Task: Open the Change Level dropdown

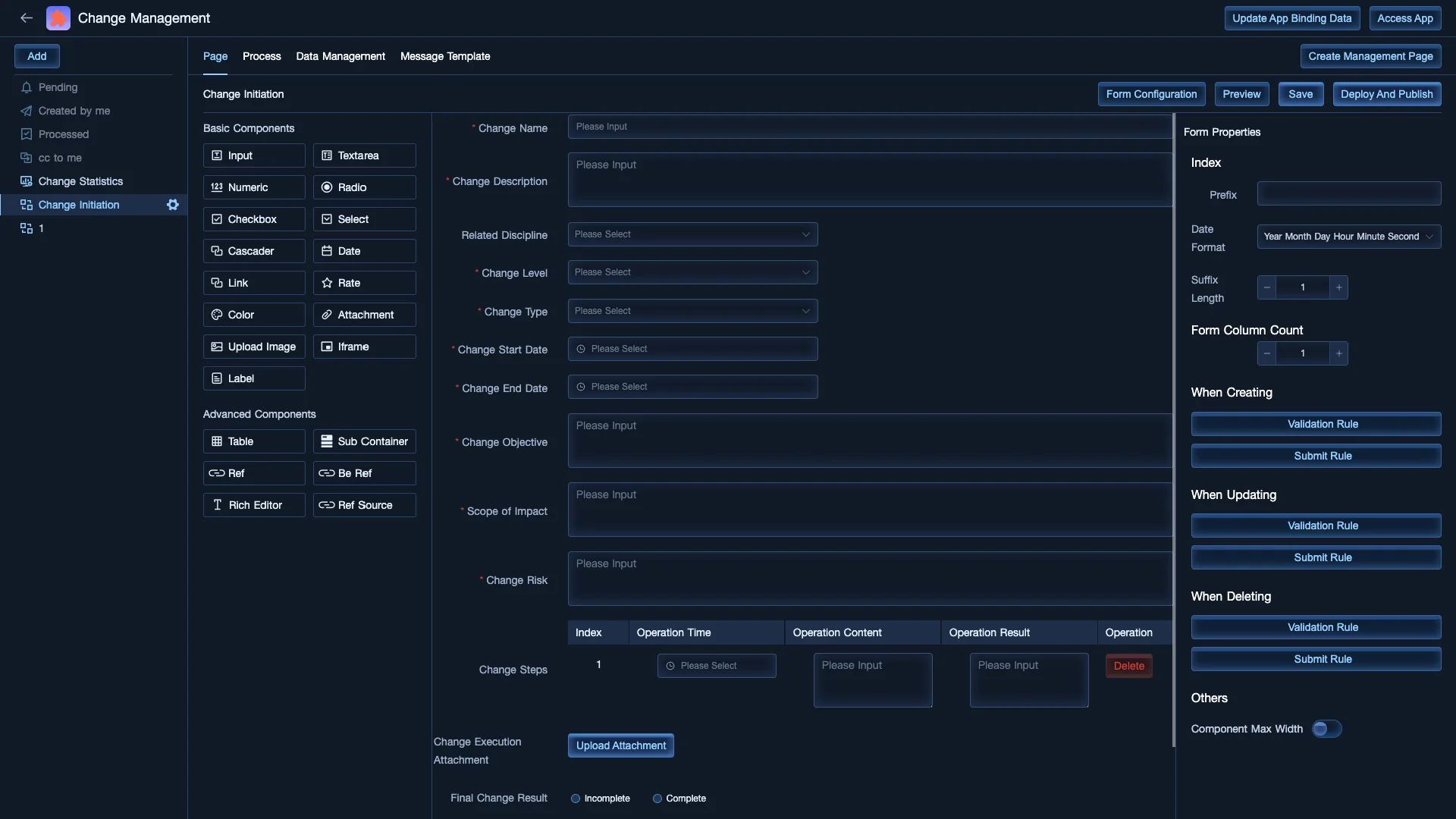Action: click(692, 271)
